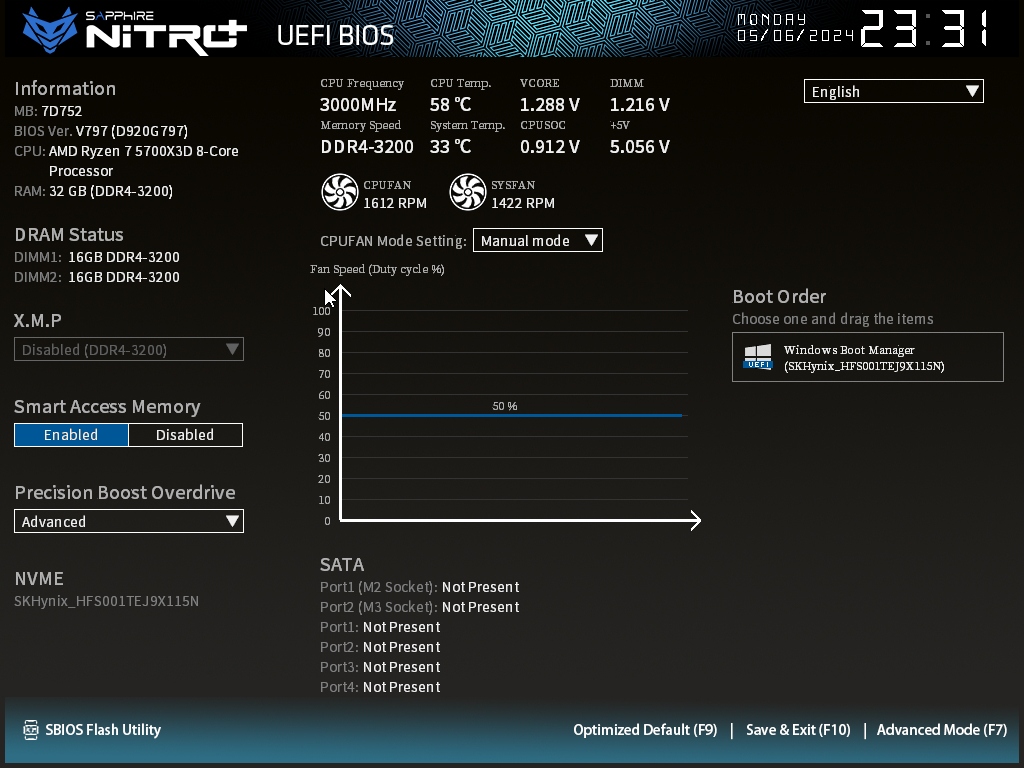The height and width of the screenshot is (768, 1024).
Task: Click the 23:31 clock display
Action: coord(925,28)
